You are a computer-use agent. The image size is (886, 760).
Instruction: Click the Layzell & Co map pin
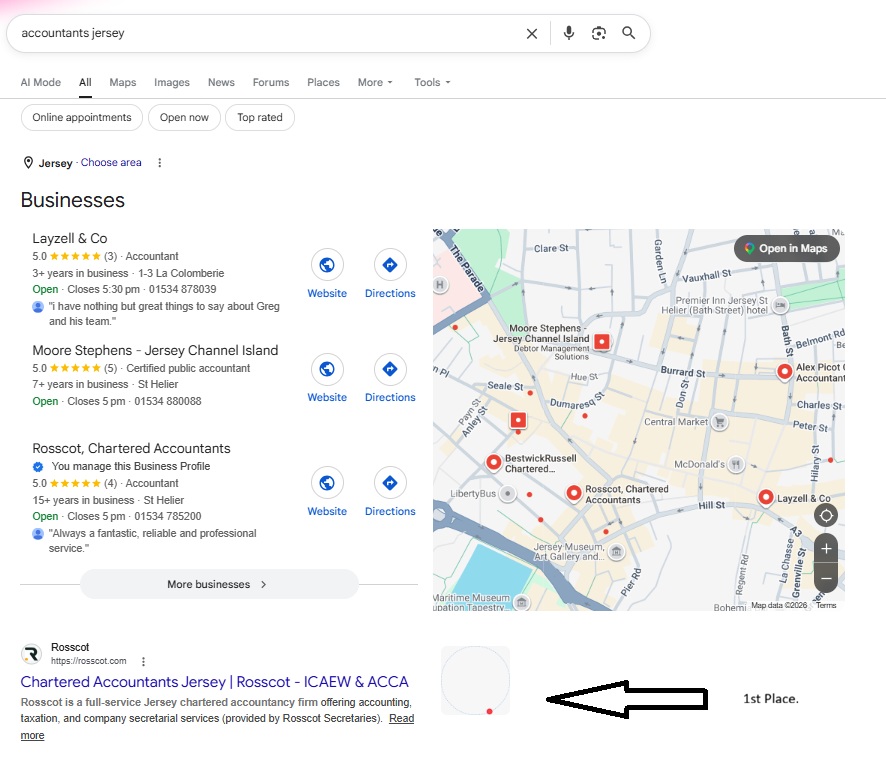click(x=766, y=497)
